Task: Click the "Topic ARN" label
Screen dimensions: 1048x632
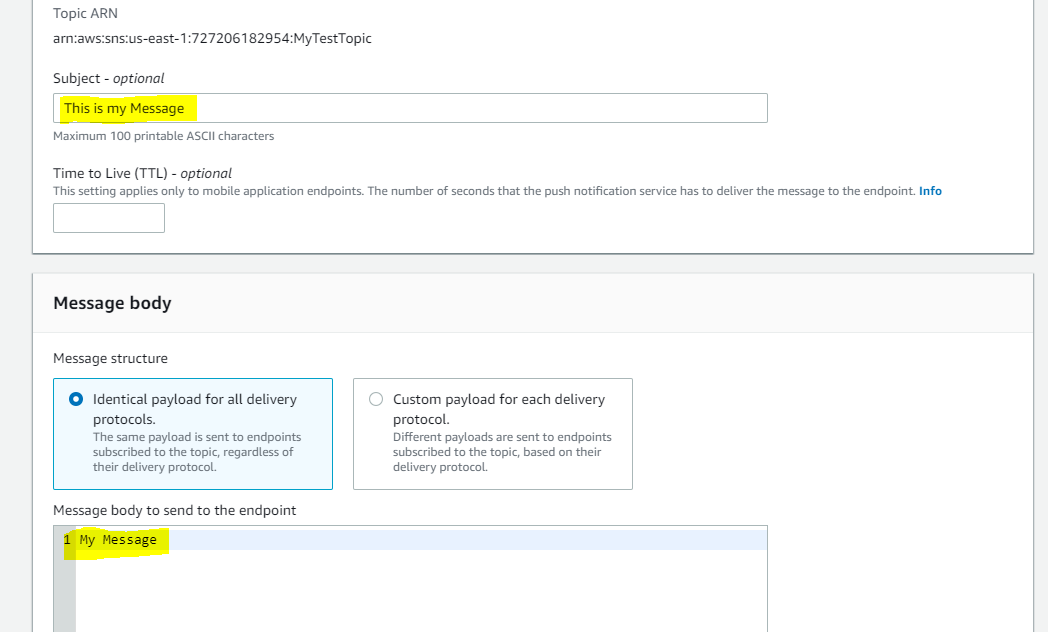Action: click(83, 15)
